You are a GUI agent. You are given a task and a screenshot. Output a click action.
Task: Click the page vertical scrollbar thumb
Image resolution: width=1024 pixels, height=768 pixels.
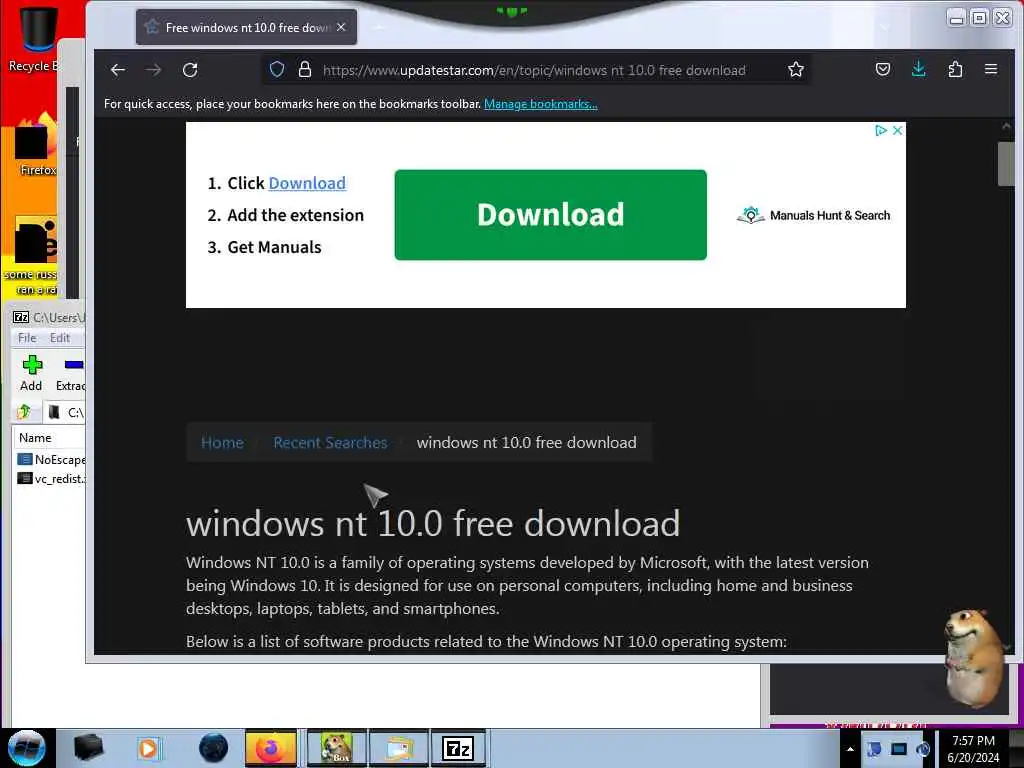[1006, 164]
